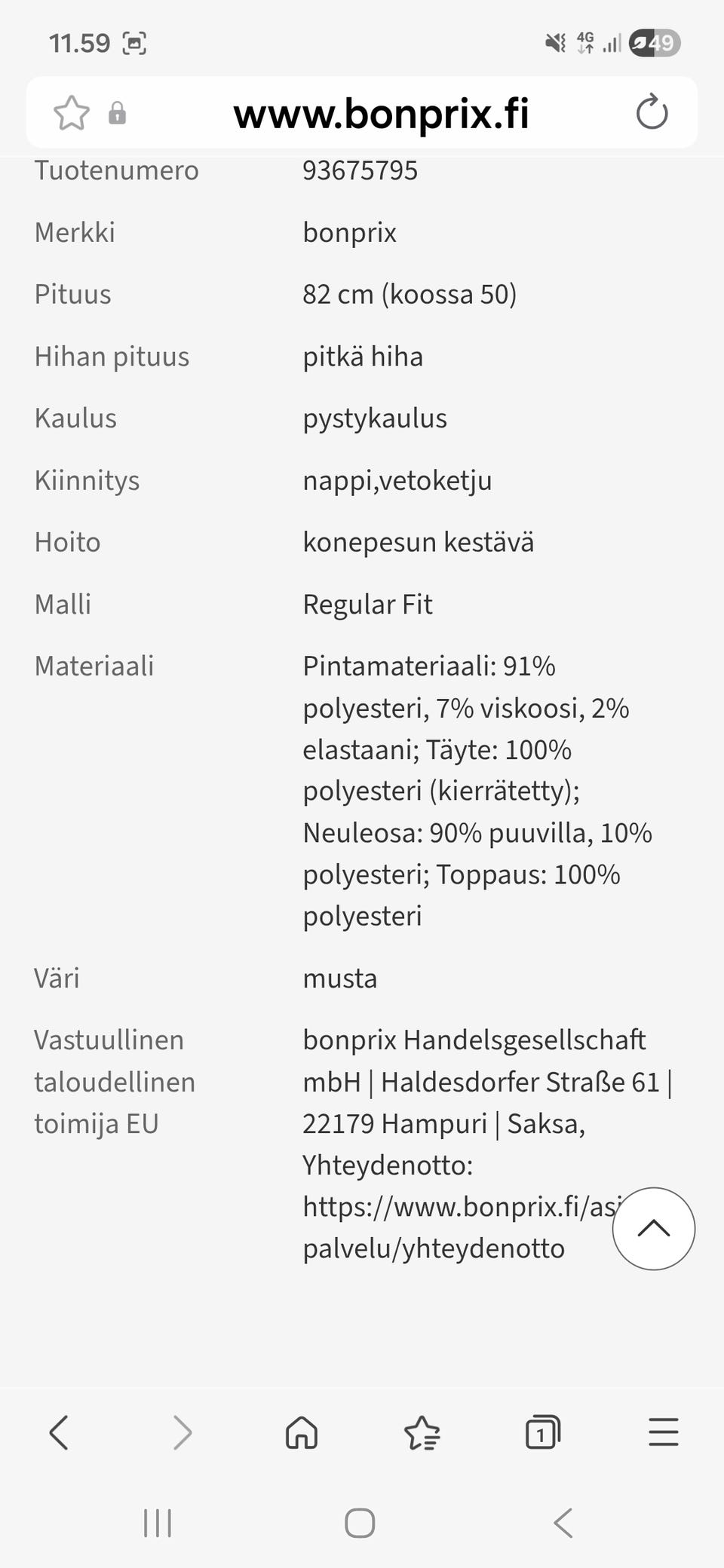
Task: Tap the Android home button
Action: pyautogui.click(x=360, y=1523)
